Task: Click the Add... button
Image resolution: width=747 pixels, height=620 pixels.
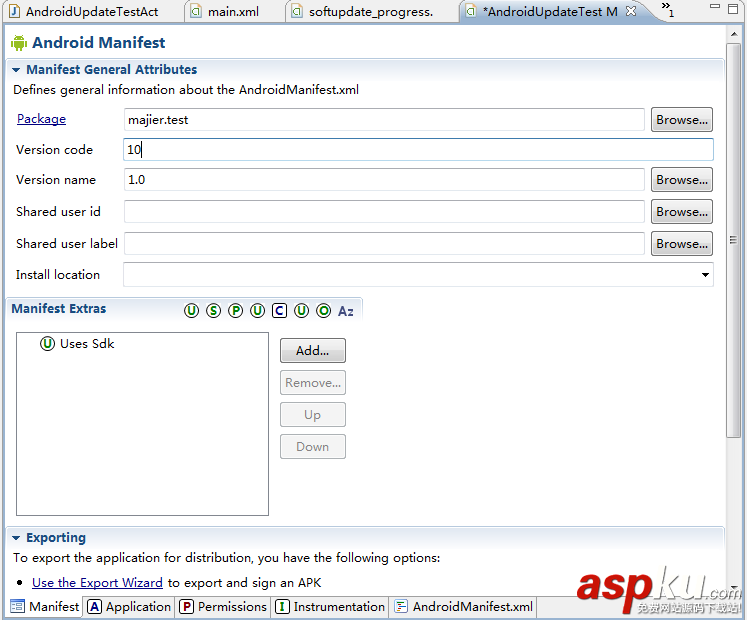Action: click(312, 351)
